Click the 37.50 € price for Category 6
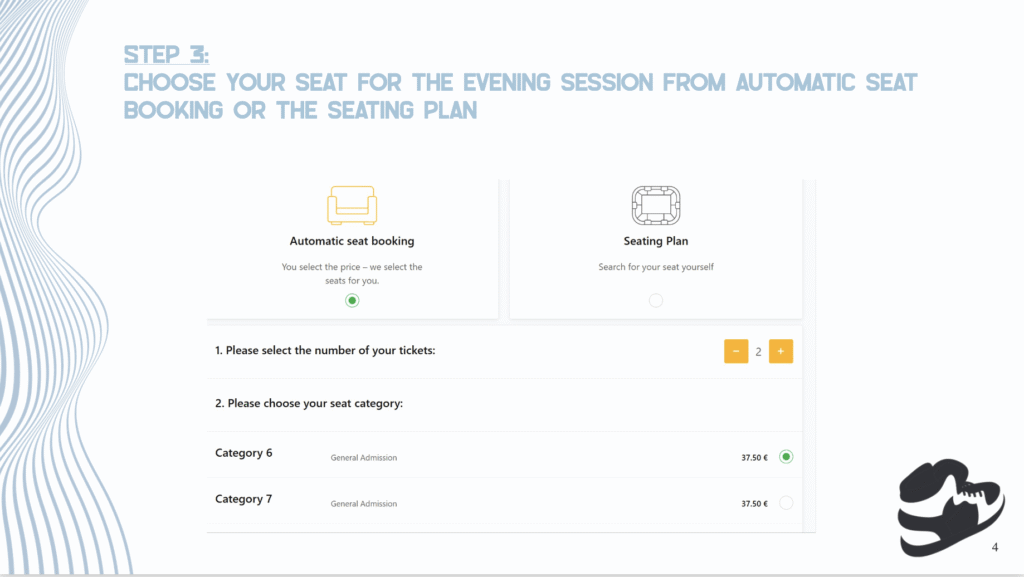The image size is (1024, 577). coord(754,458)
